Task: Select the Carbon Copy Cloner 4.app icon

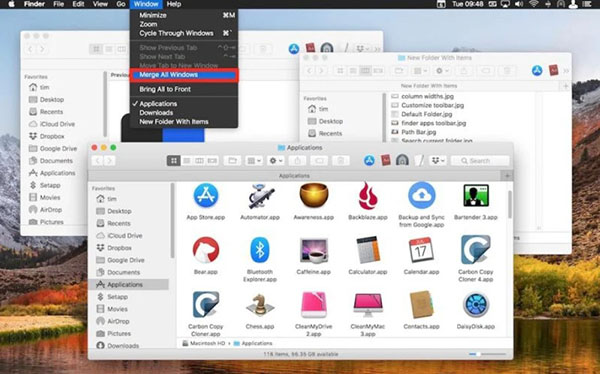Action: coord(476,250)
